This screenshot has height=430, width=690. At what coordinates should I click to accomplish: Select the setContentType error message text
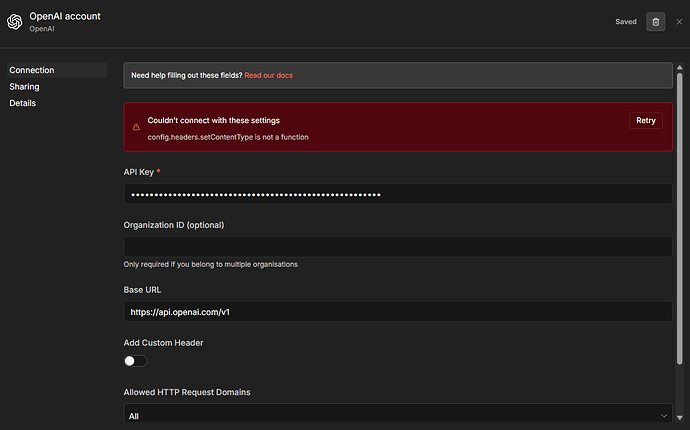[x=228, y=137]
